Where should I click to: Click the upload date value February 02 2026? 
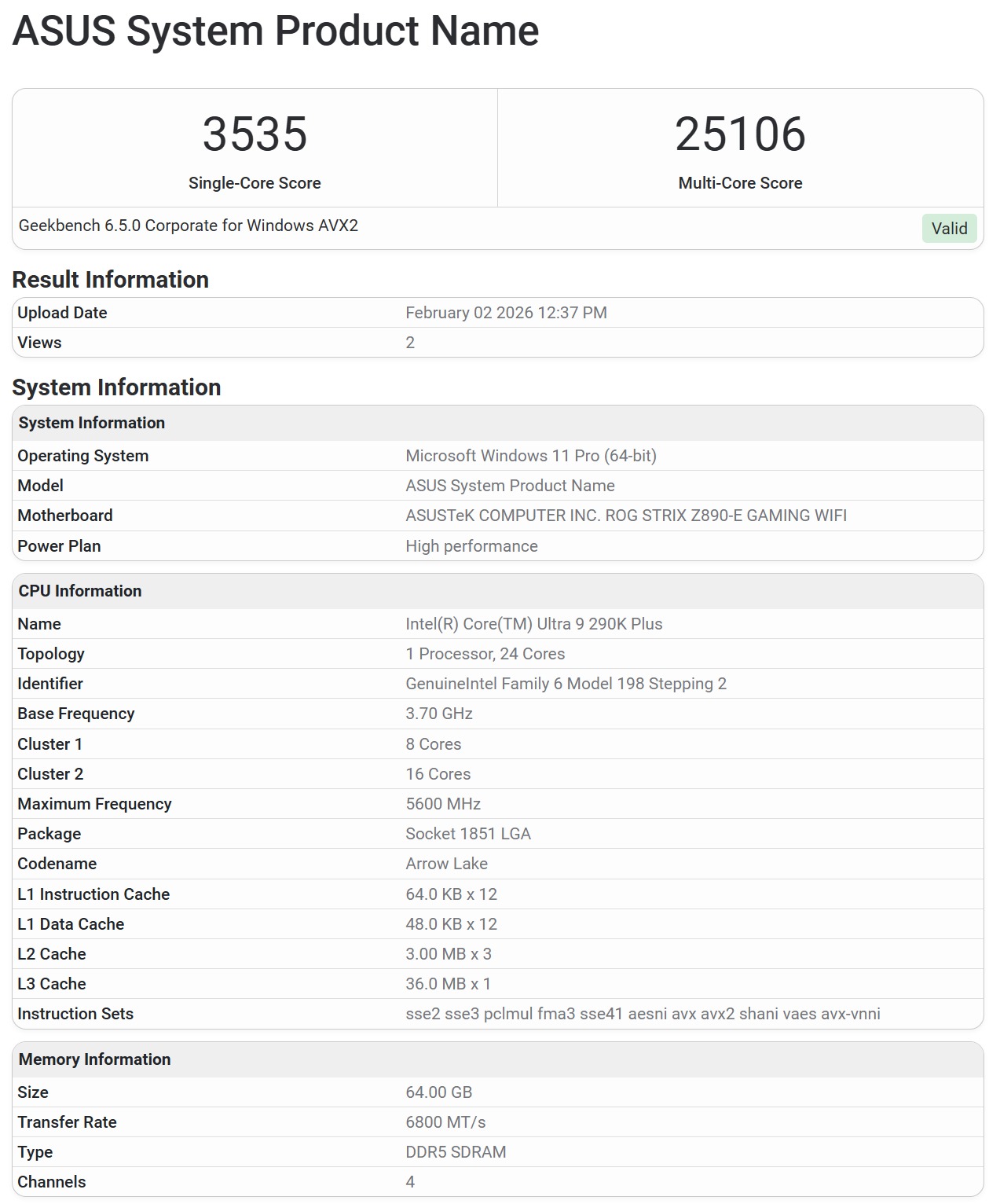506,313
